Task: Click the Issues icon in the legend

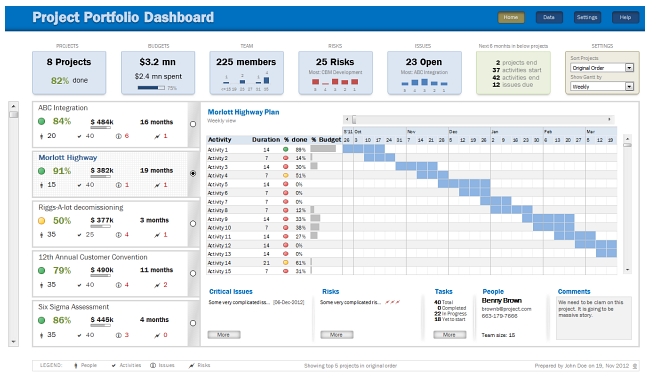Action: click(153, 365)
